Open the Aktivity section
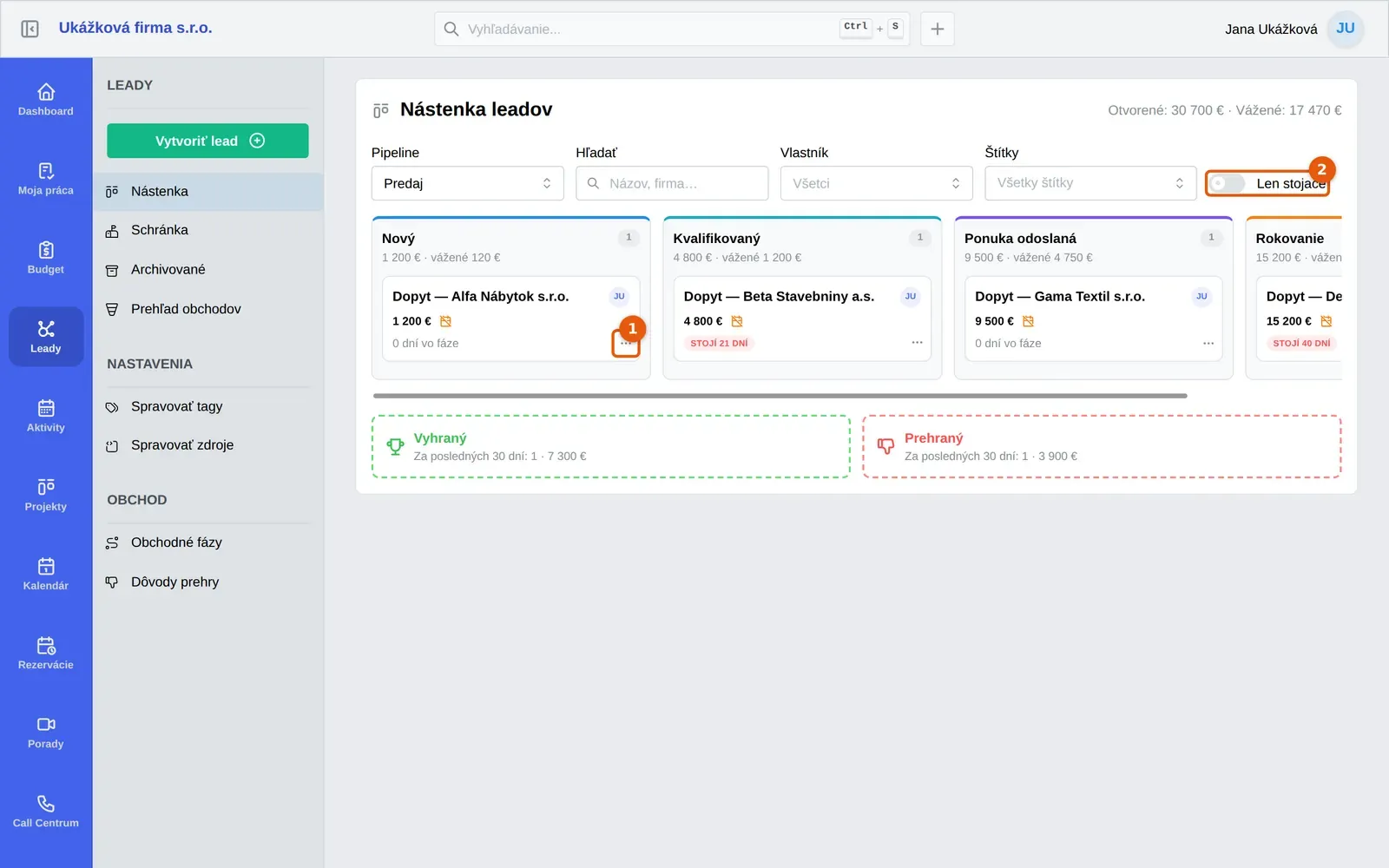 coord(46,416)
